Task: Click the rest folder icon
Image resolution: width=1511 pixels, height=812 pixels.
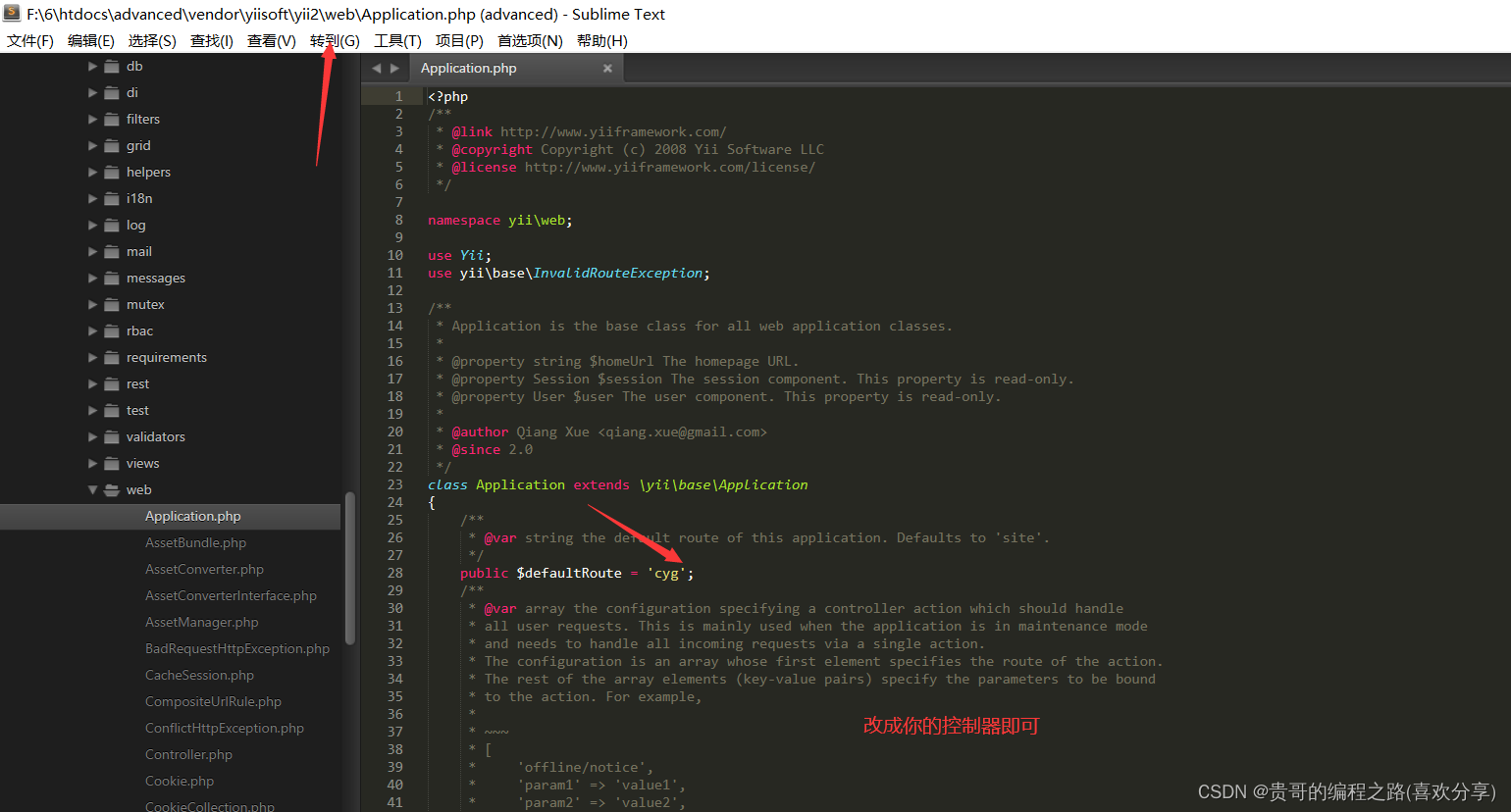Action: pos(112,383)
